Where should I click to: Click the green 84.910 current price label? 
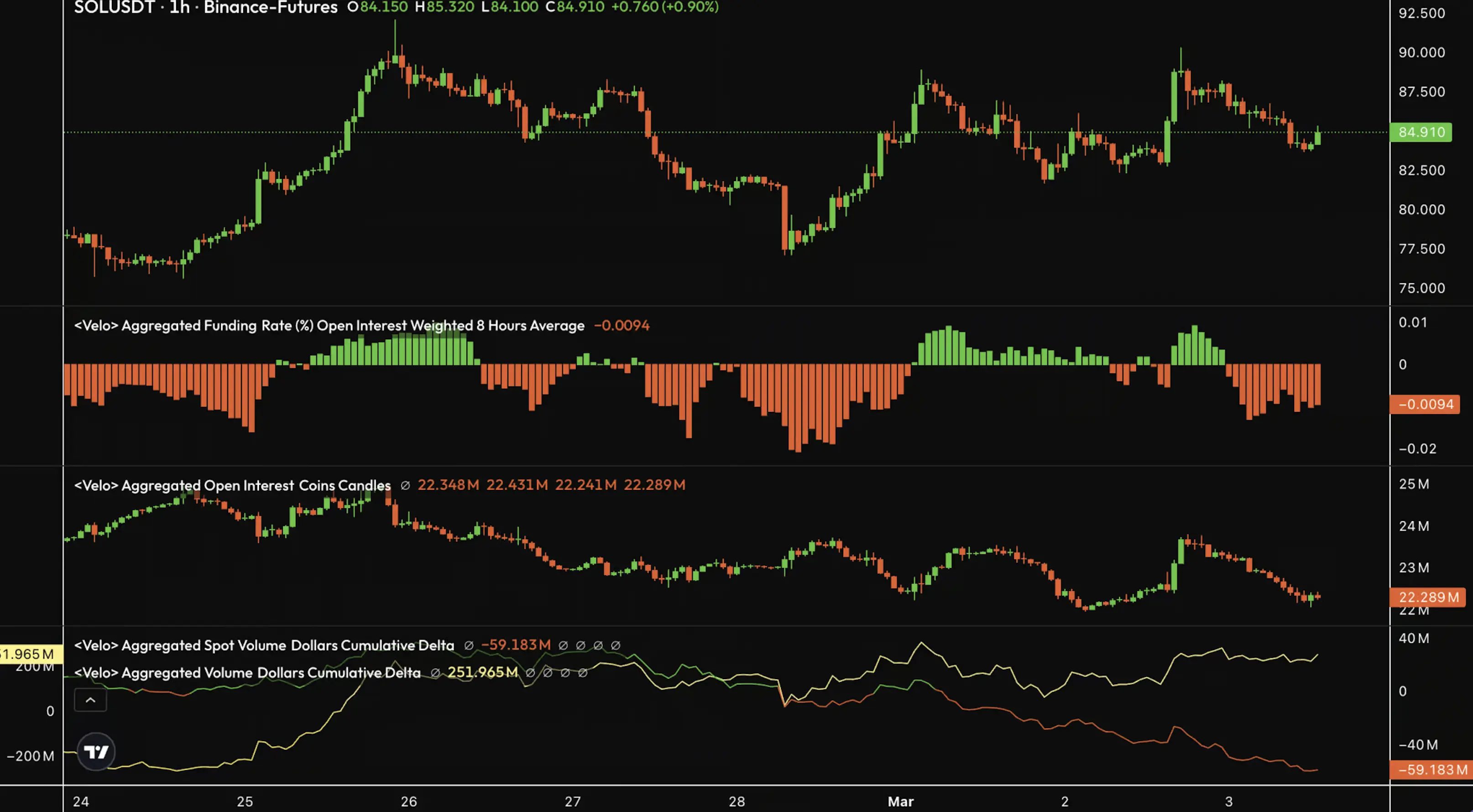[1421, 132]
